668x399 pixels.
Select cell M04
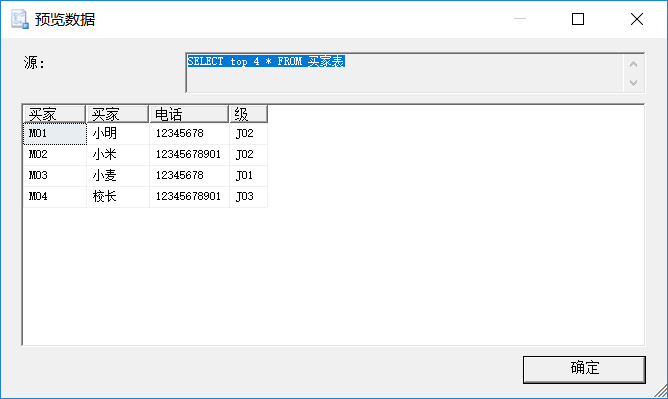[55, 196]
